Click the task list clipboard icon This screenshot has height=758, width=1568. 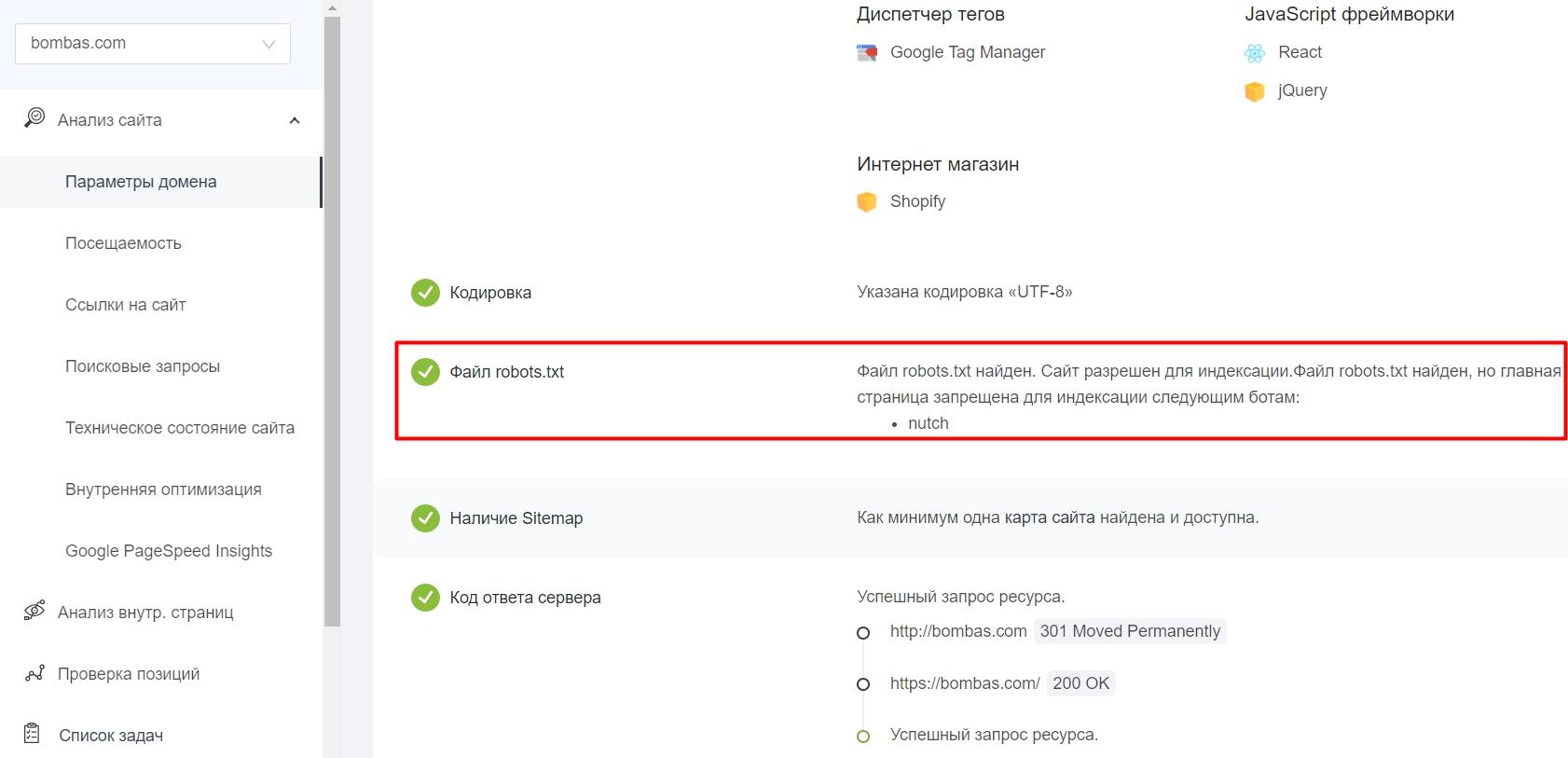click(x=33, y=734)
